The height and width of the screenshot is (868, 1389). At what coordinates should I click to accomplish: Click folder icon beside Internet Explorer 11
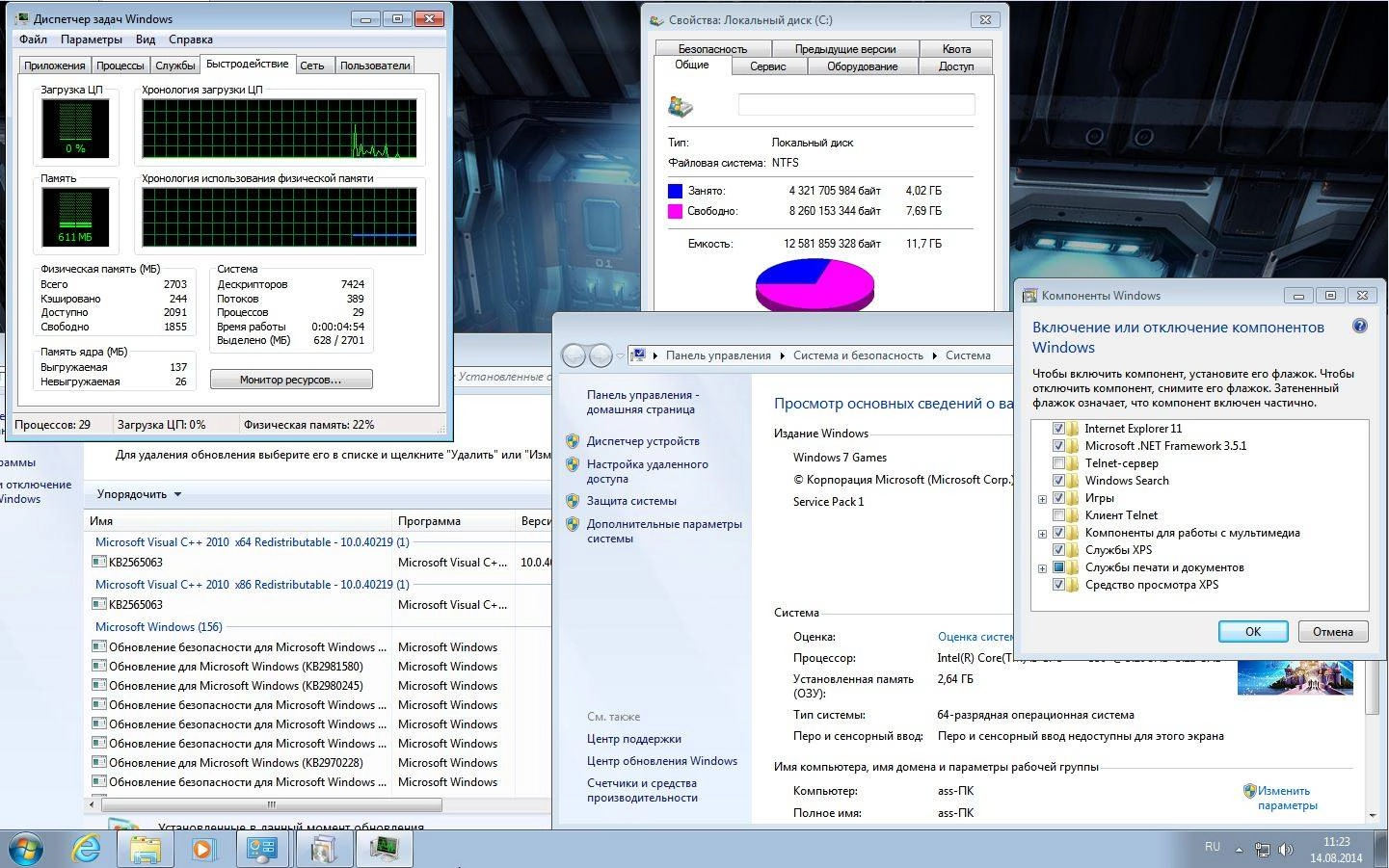(x=1073, y=429)
